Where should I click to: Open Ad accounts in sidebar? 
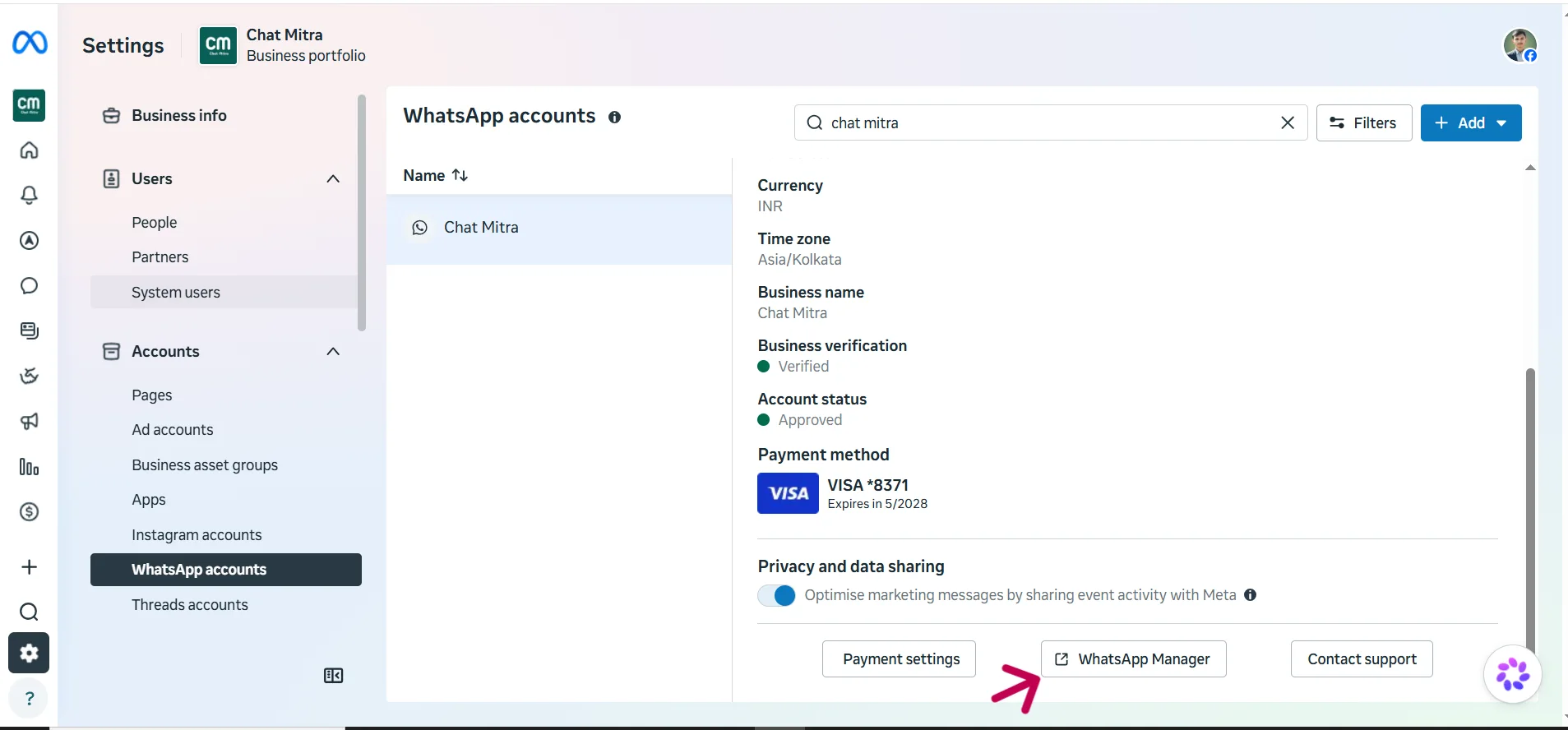(x=173, y=430)
